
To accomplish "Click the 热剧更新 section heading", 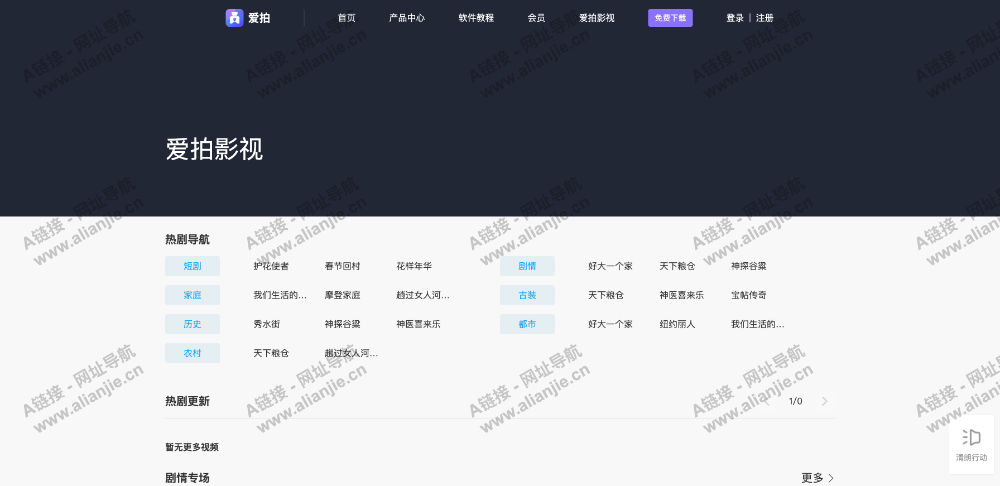I will tap(188, 401).
